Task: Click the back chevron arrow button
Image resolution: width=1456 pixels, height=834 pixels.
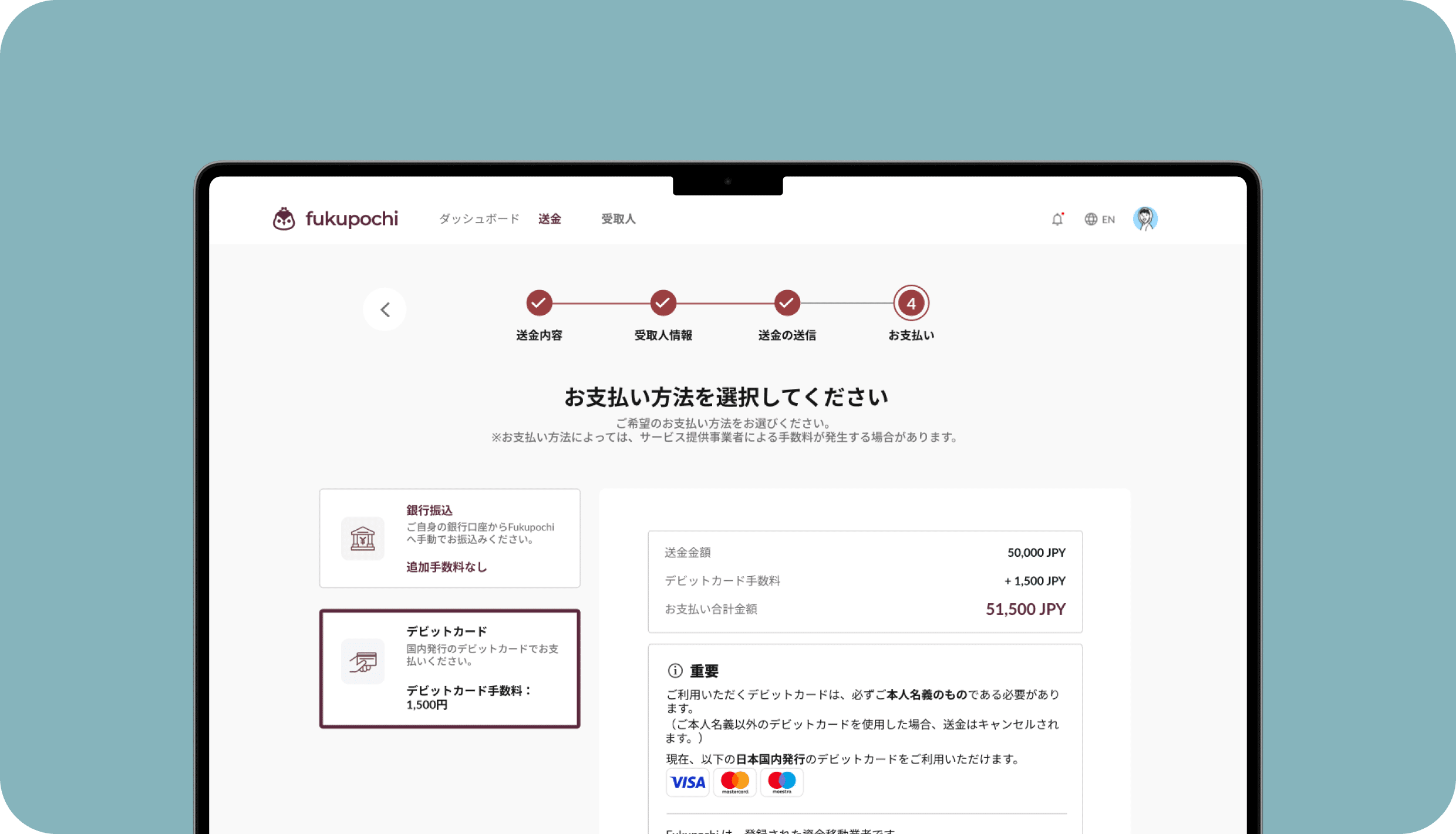Action: (385, 310)
